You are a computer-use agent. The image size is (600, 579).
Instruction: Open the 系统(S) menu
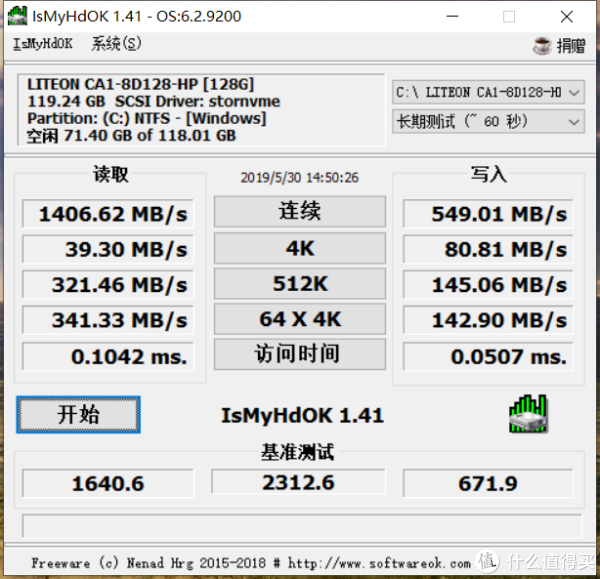point(117,44)
